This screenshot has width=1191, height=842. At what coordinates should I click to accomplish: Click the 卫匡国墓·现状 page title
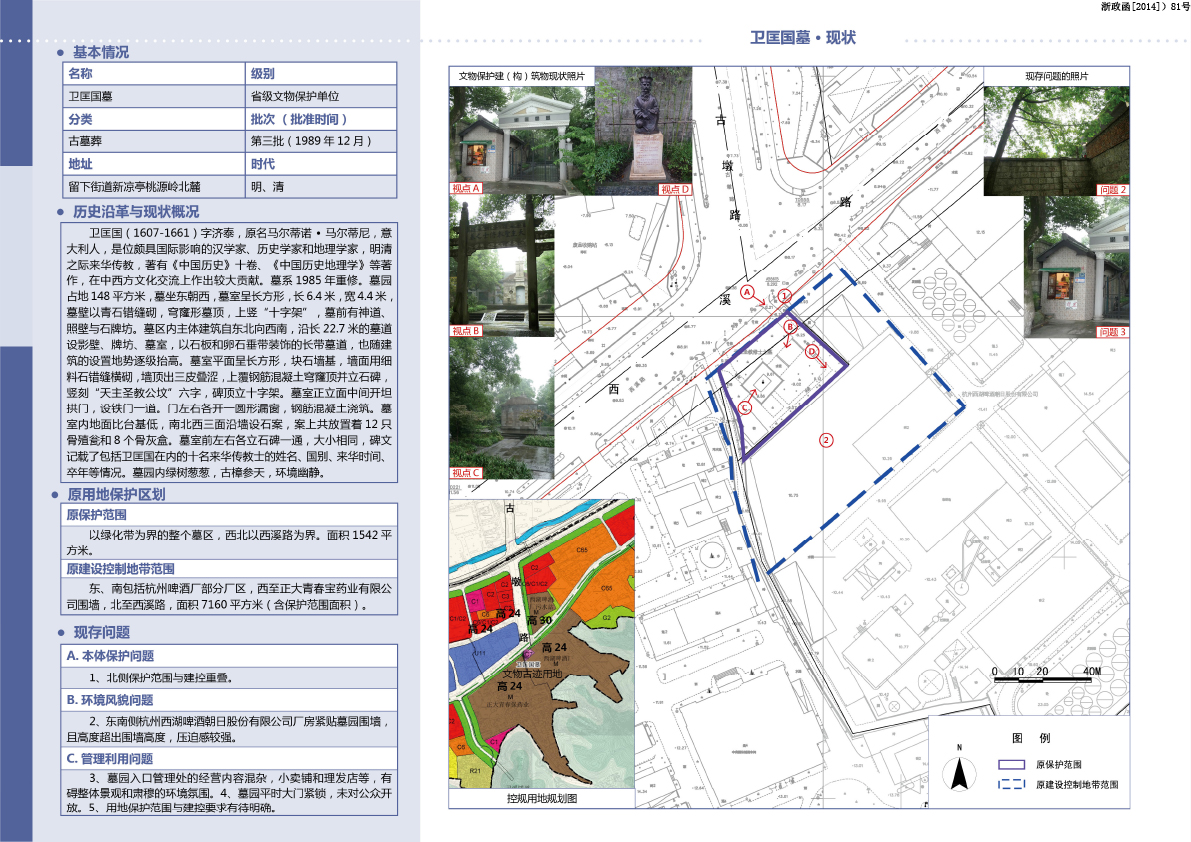tap(803, 38)
